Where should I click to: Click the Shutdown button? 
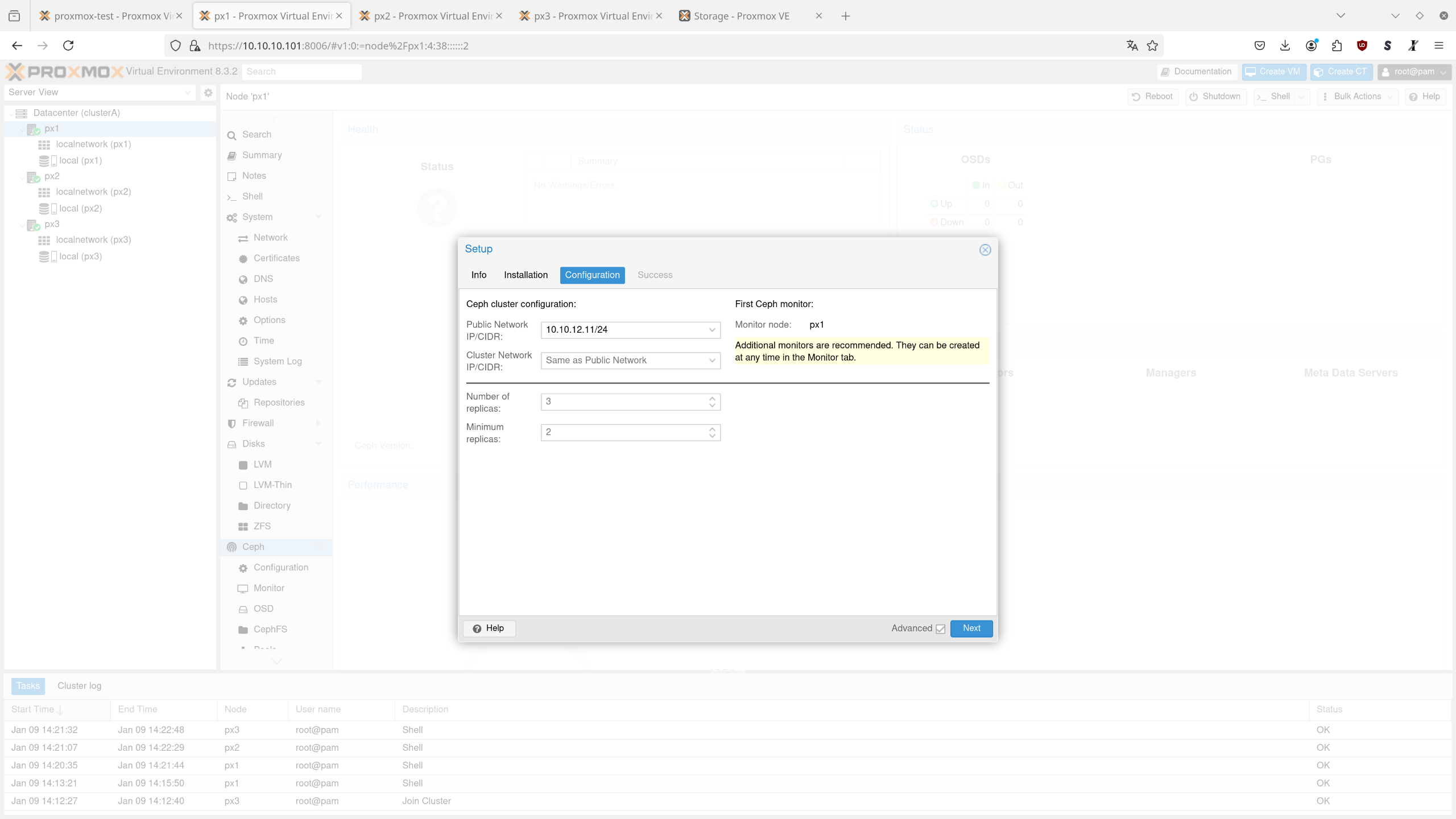[1215, 97]
